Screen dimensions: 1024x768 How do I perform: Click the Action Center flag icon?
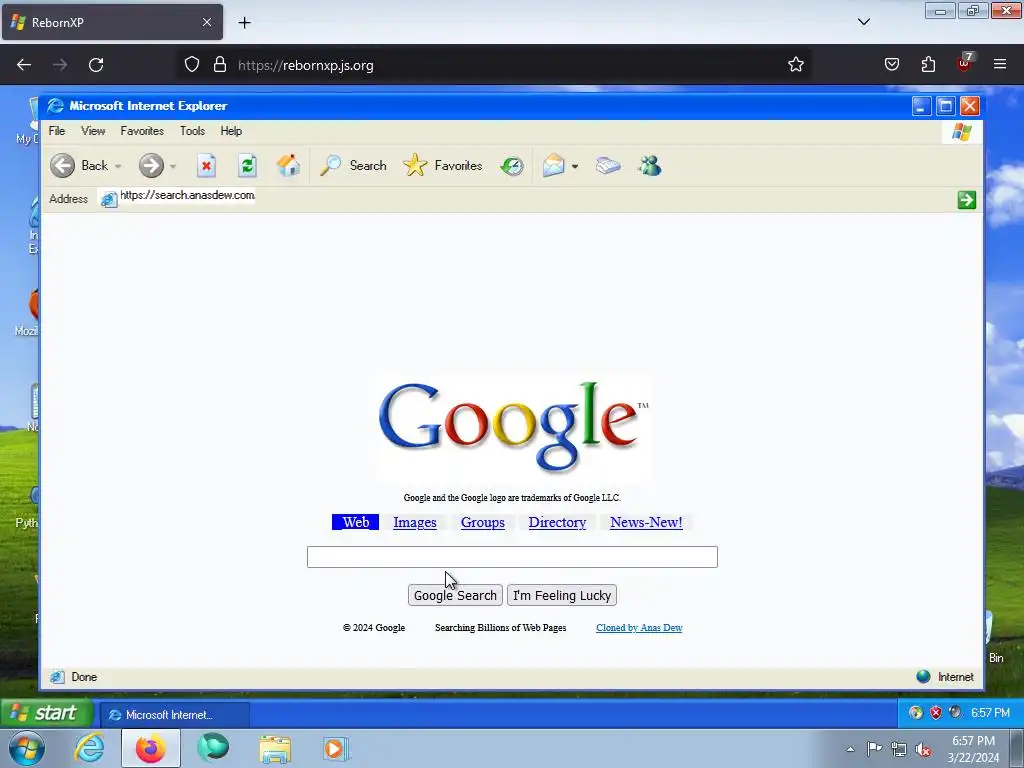874,749
